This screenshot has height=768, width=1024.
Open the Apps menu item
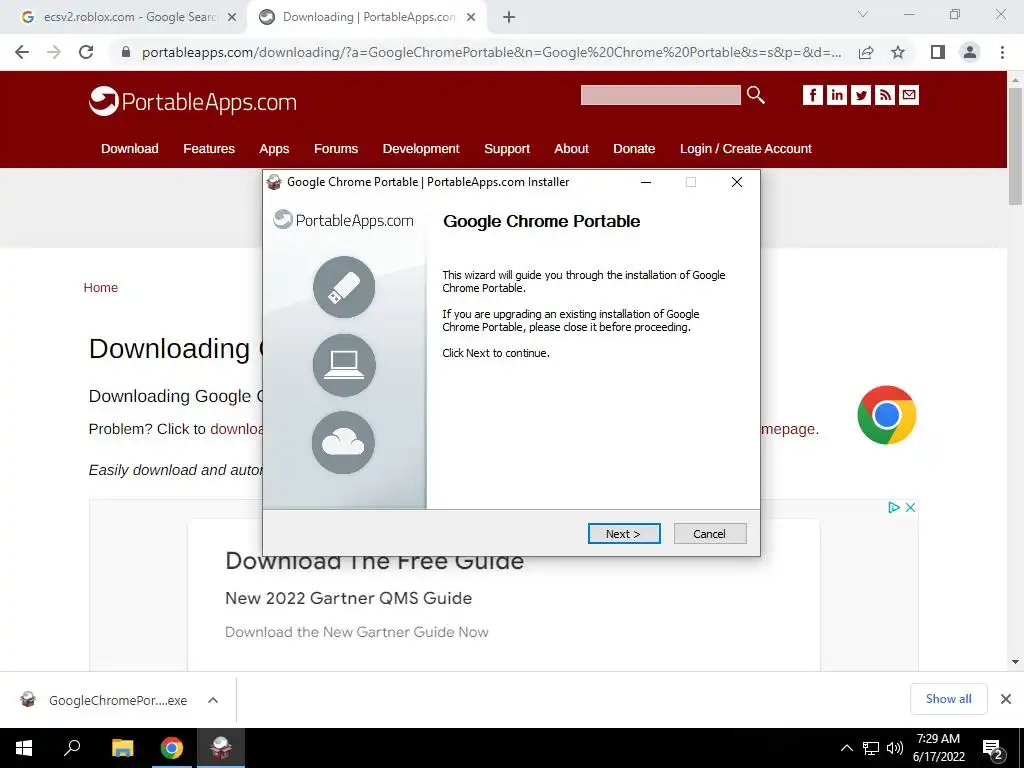[x=274, y=149]
